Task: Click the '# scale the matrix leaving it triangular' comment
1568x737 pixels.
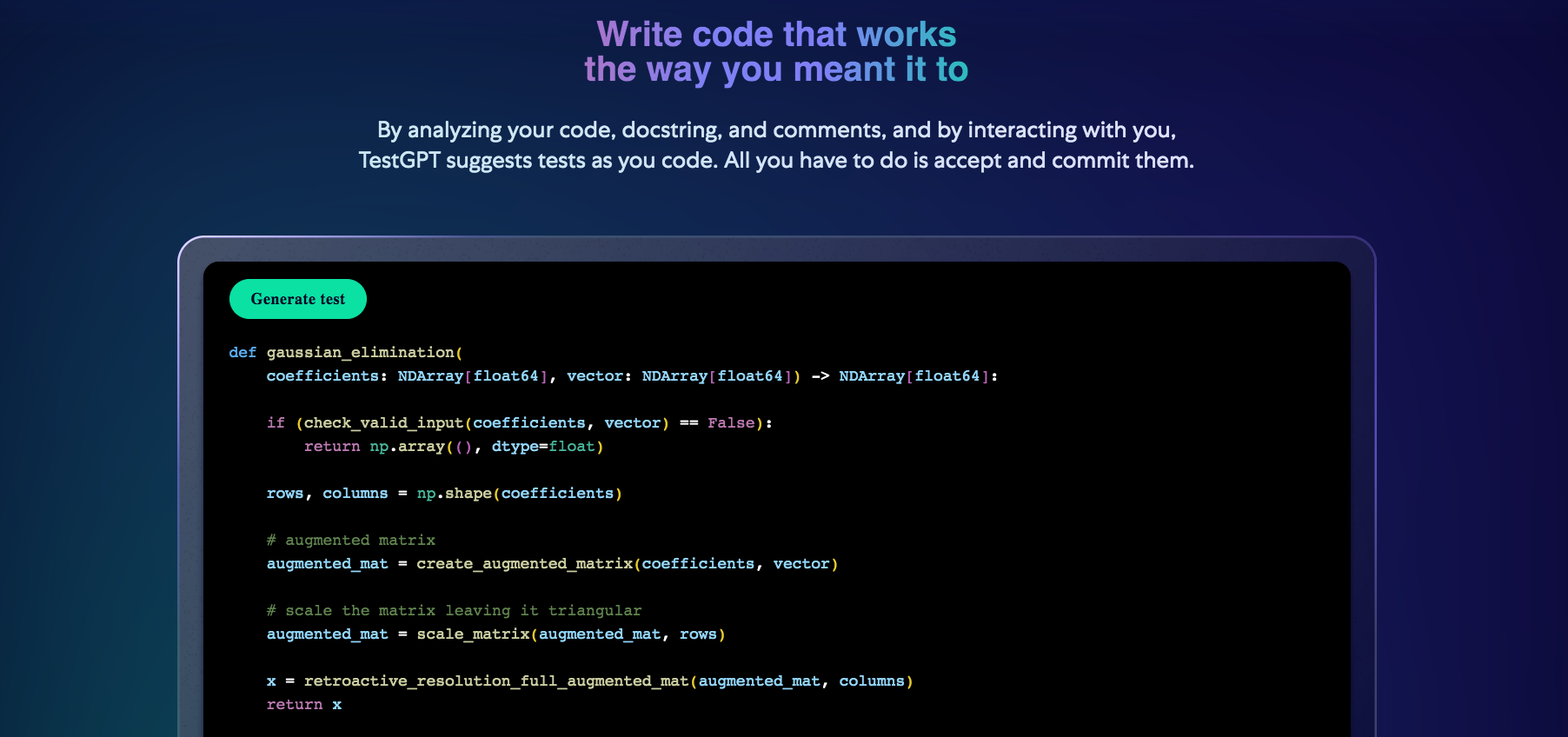Action: (454, 610)
